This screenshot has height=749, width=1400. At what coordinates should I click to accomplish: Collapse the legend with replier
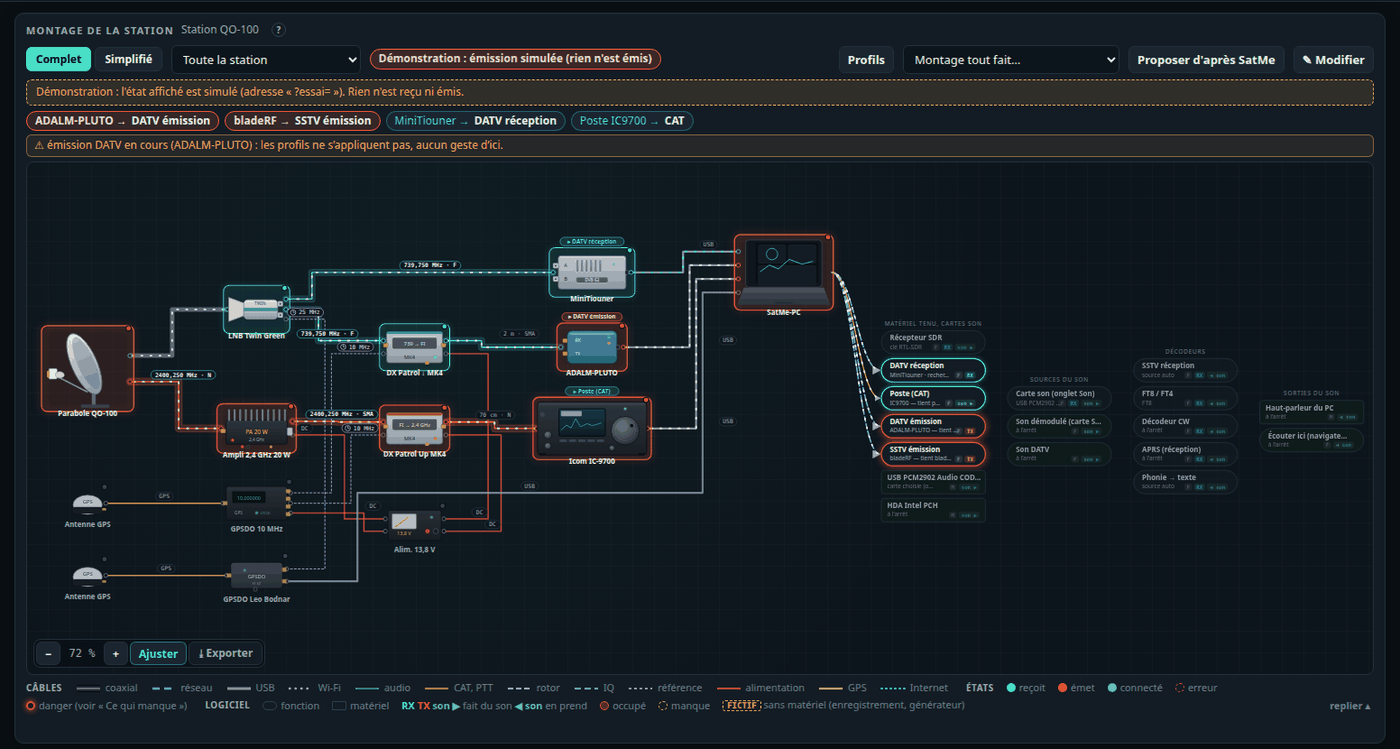pos(1350,706)
